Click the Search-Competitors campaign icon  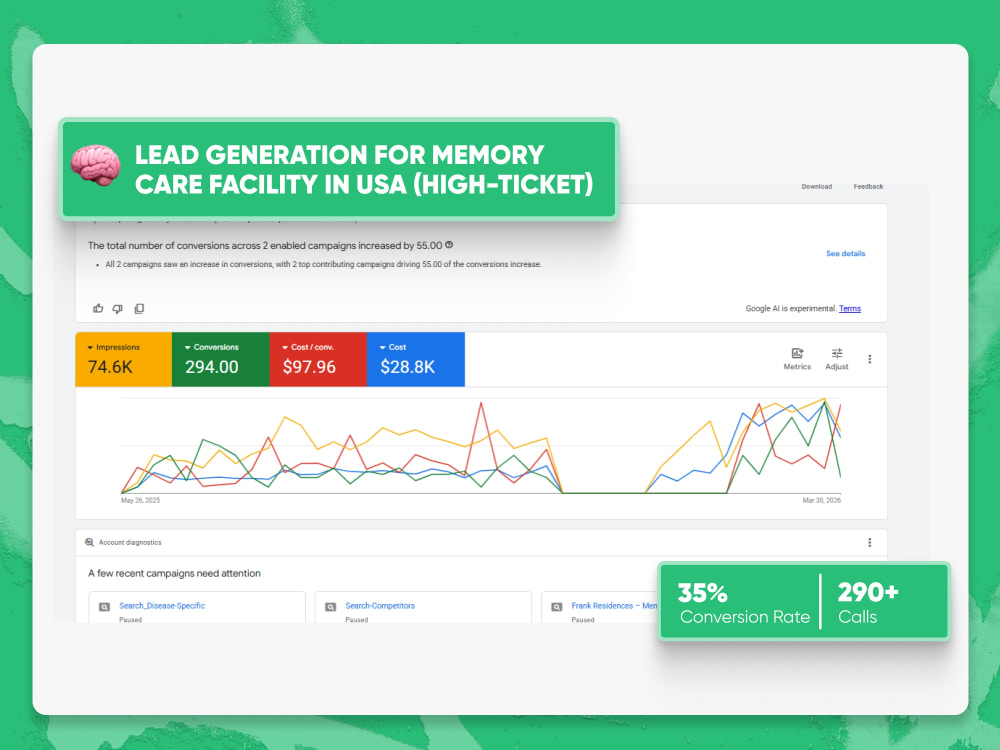[x=330, y=607]
